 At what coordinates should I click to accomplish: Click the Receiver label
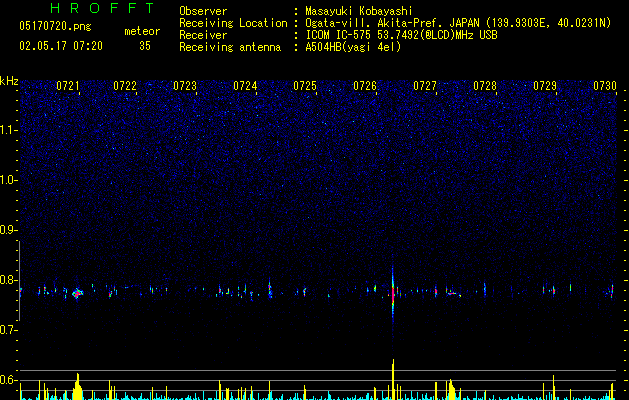(x=203, y=35)
